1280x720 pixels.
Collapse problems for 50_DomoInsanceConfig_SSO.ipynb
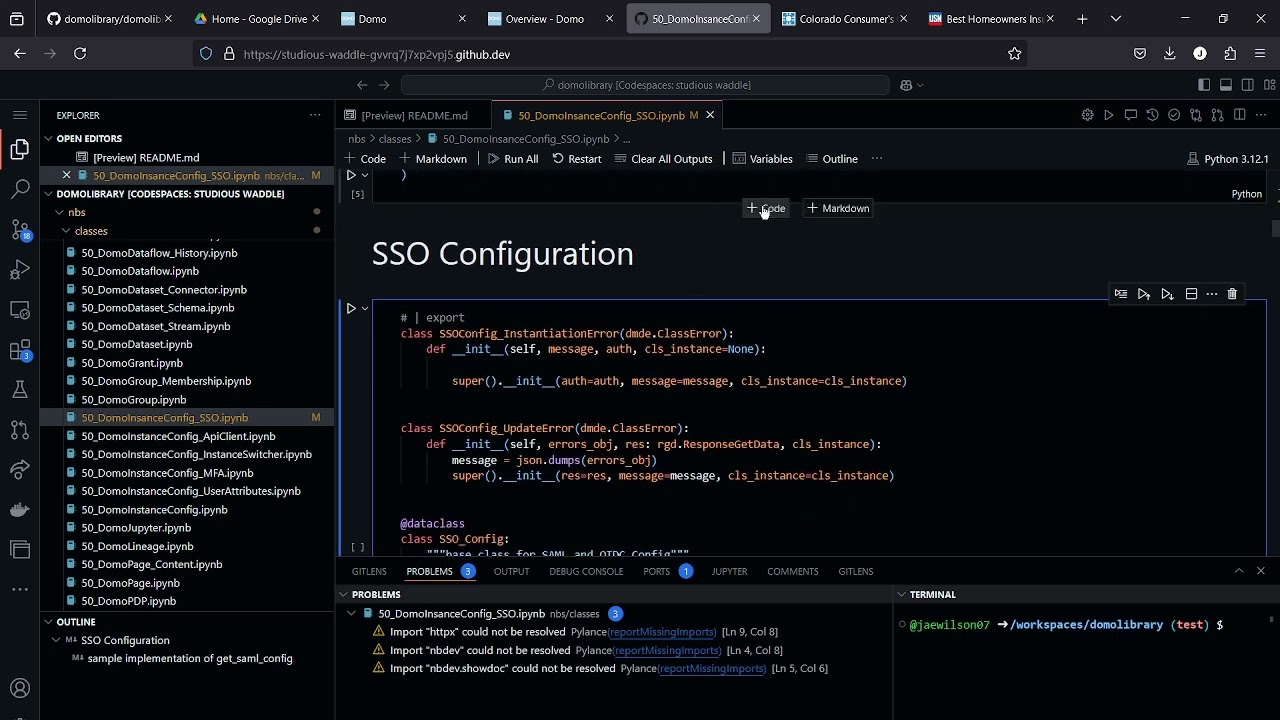(x=351, y=614)
